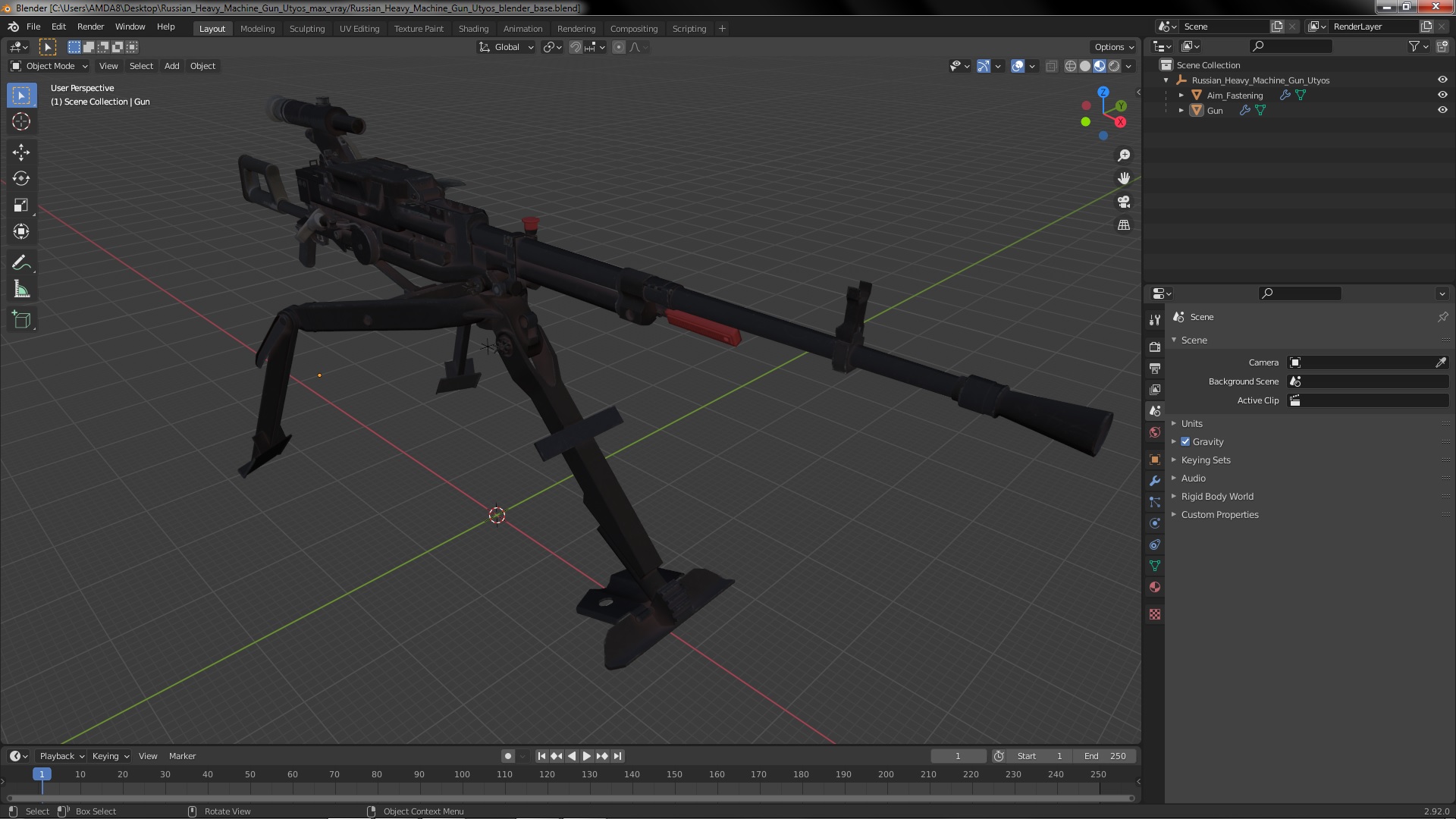The height and width of the screenshot is (819, 1456).
Task: Toggle proportional editing
Action: (x=619, y=47)
